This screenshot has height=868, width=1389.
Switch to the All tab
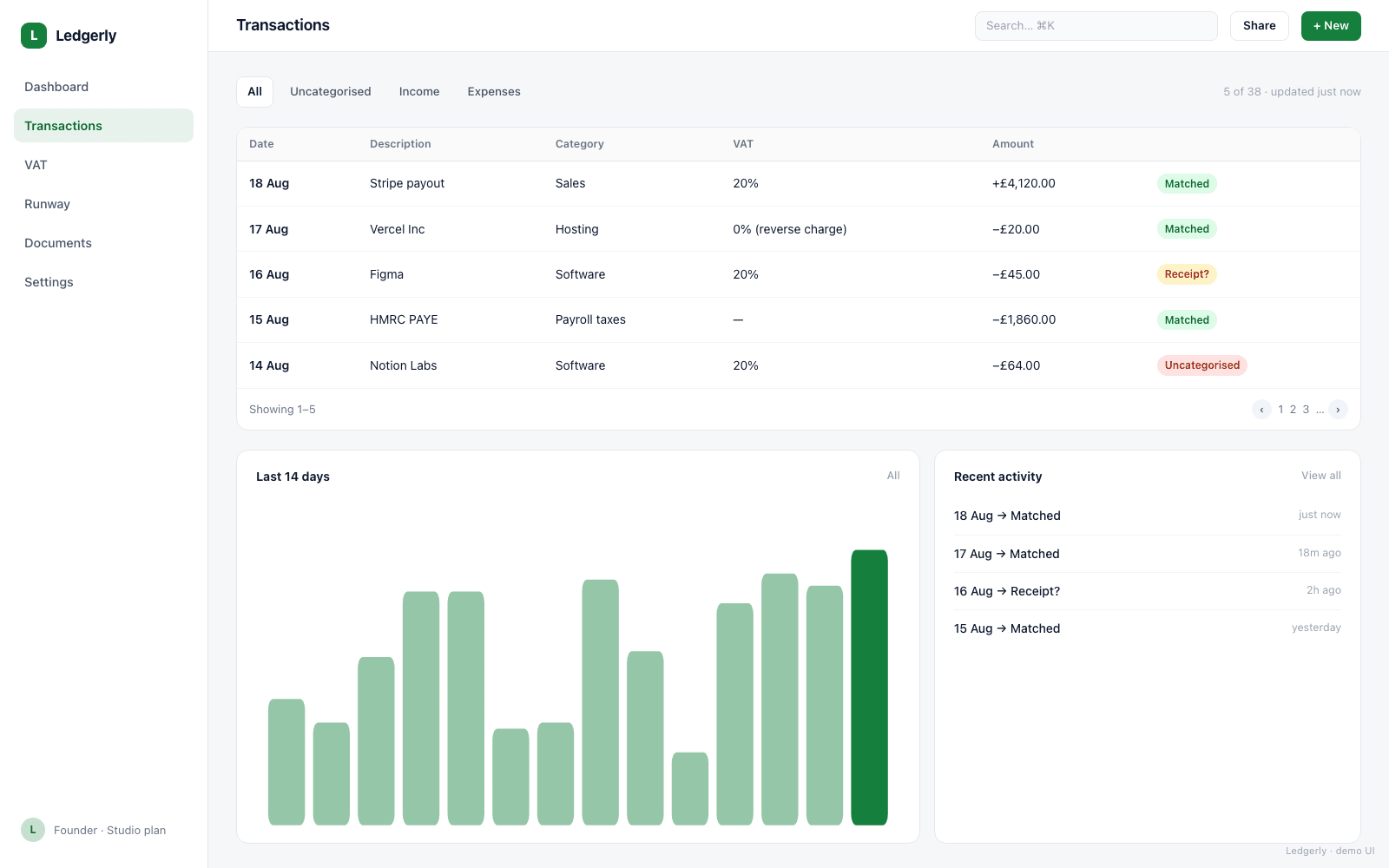254,92
